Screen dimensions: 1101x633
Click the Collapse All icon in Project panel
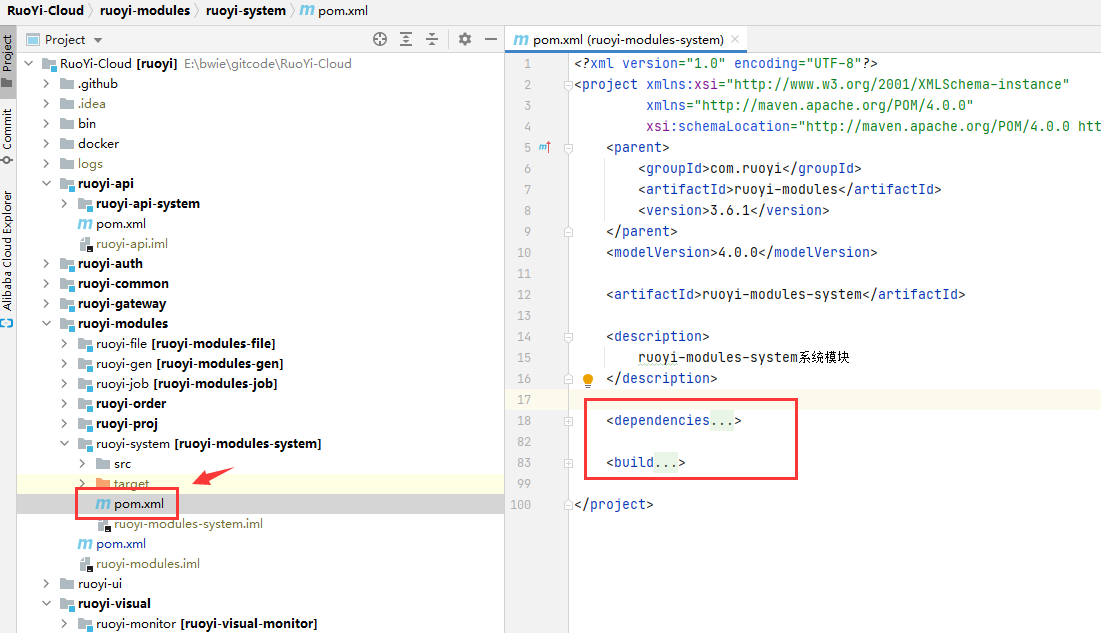432,39
